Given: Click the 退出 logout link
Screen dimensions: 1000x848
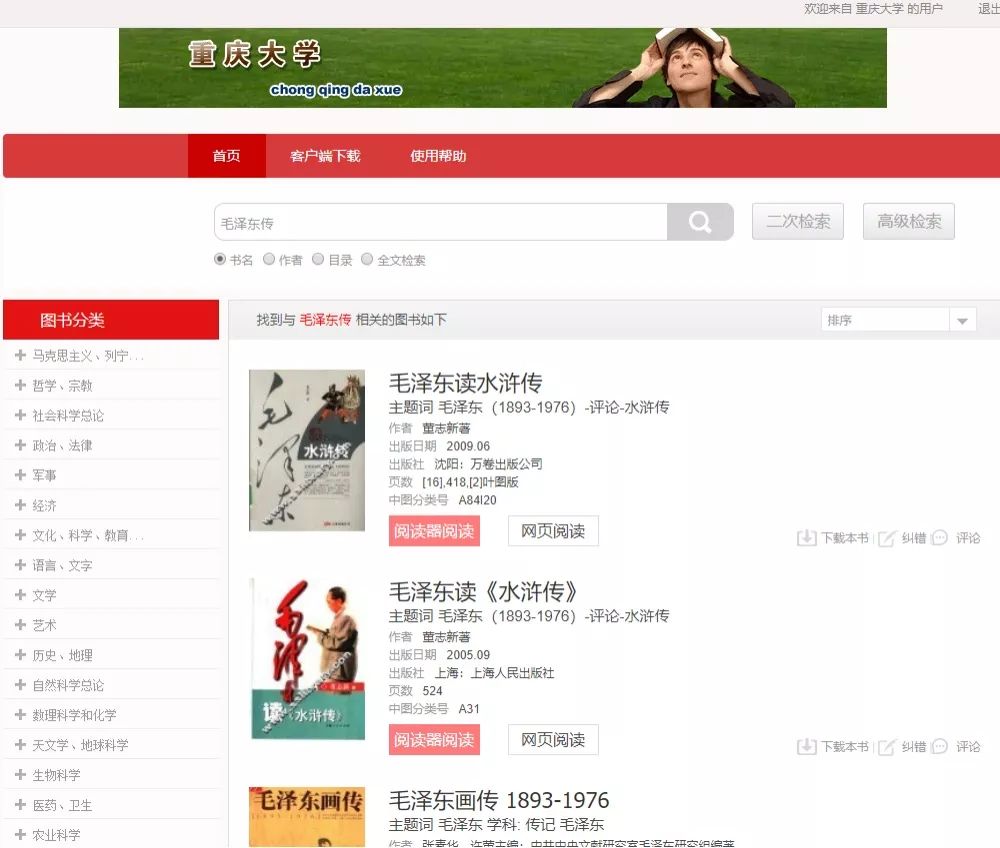Looking at the screenshot, I should coord(989,8).
